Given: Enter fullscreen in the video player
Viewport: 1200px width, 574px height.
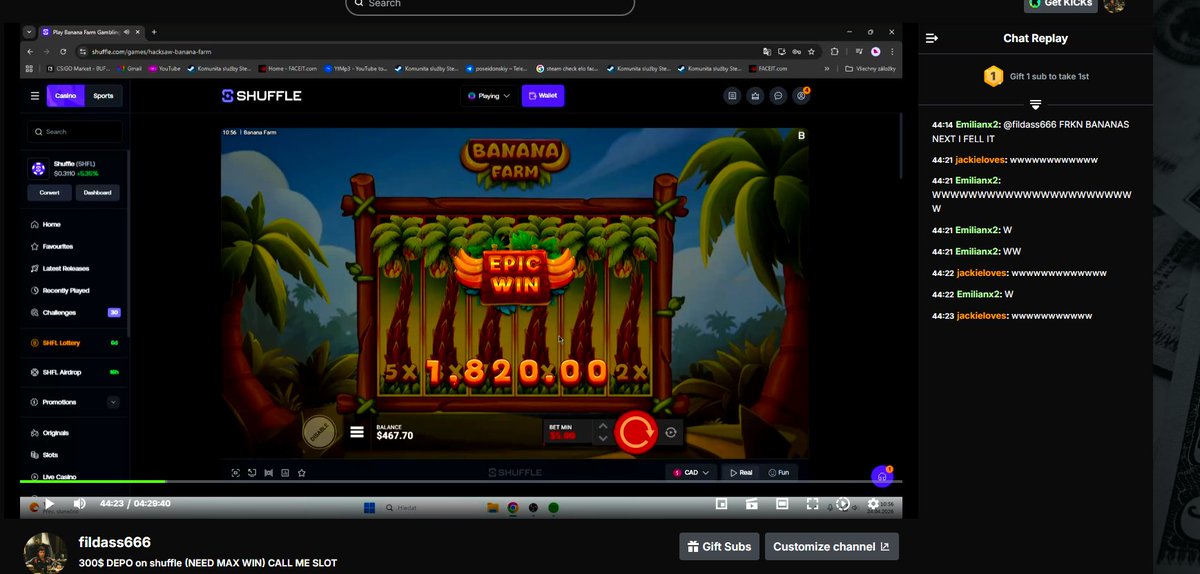Looking at the screenshot, I should (x=812, y=504).
